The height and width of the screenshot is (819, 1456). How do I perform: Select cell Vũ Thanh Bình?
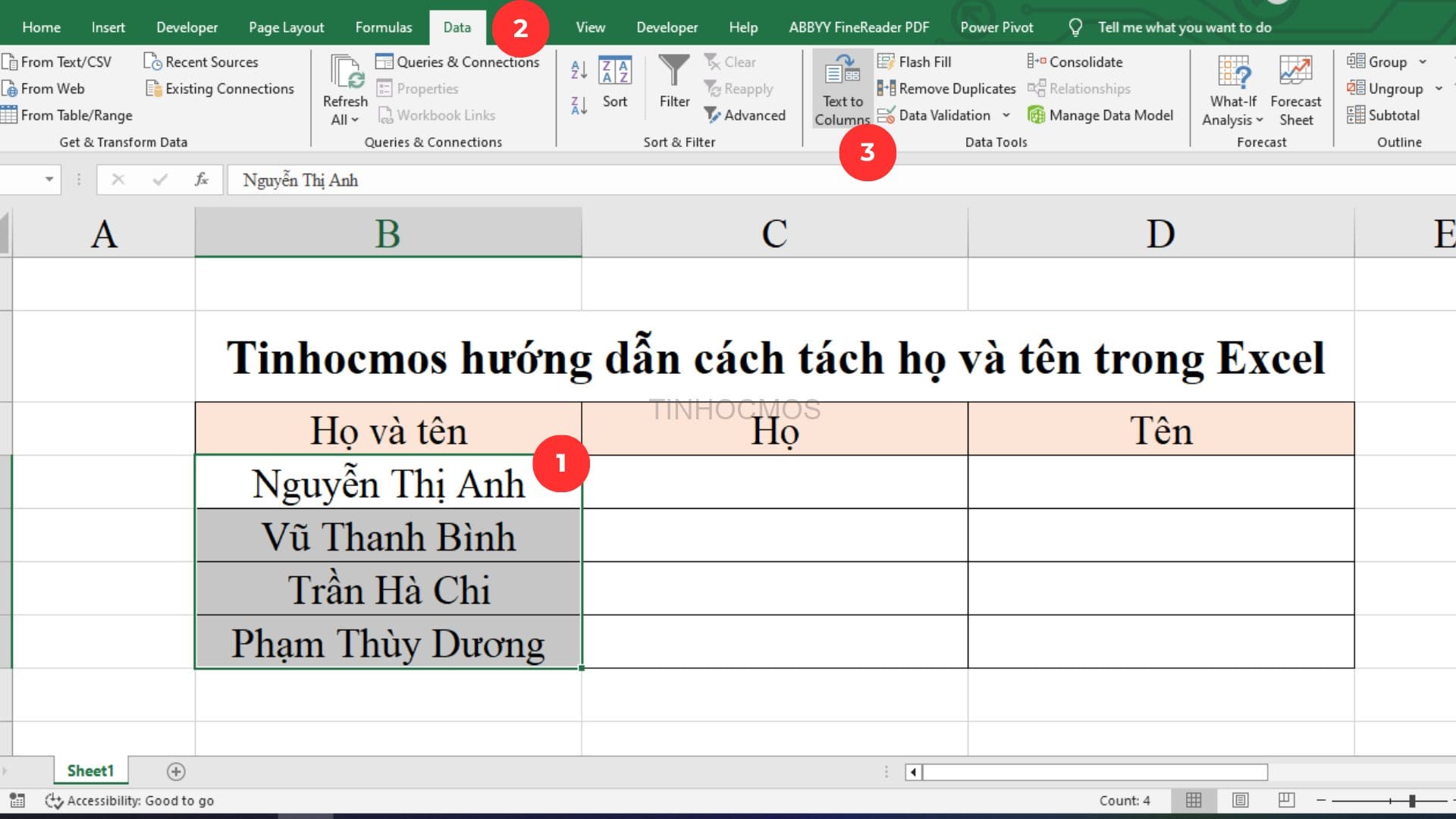[x=388, y=535]
